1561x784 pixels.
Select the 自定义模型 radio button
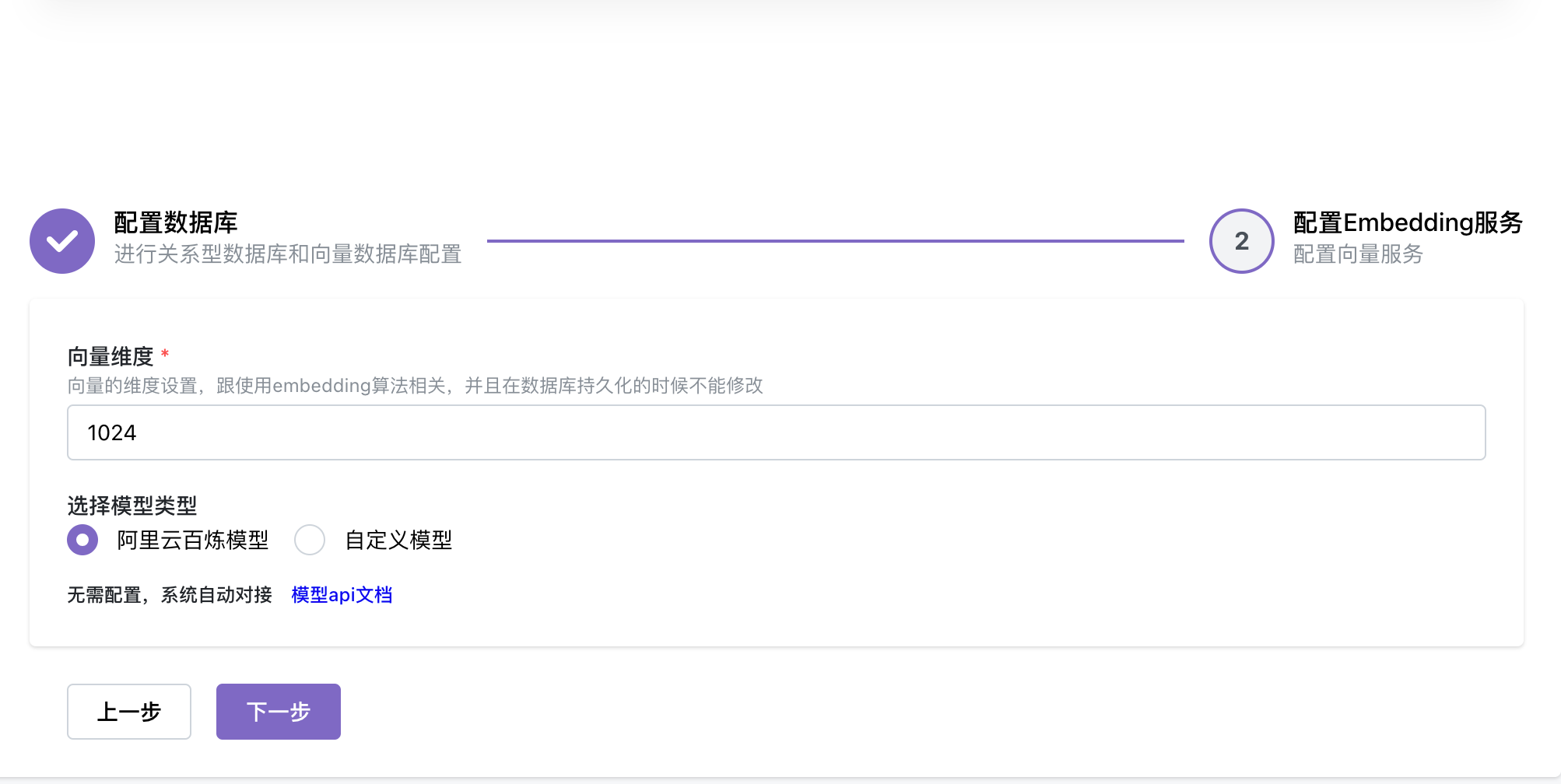tap(310, 540)
